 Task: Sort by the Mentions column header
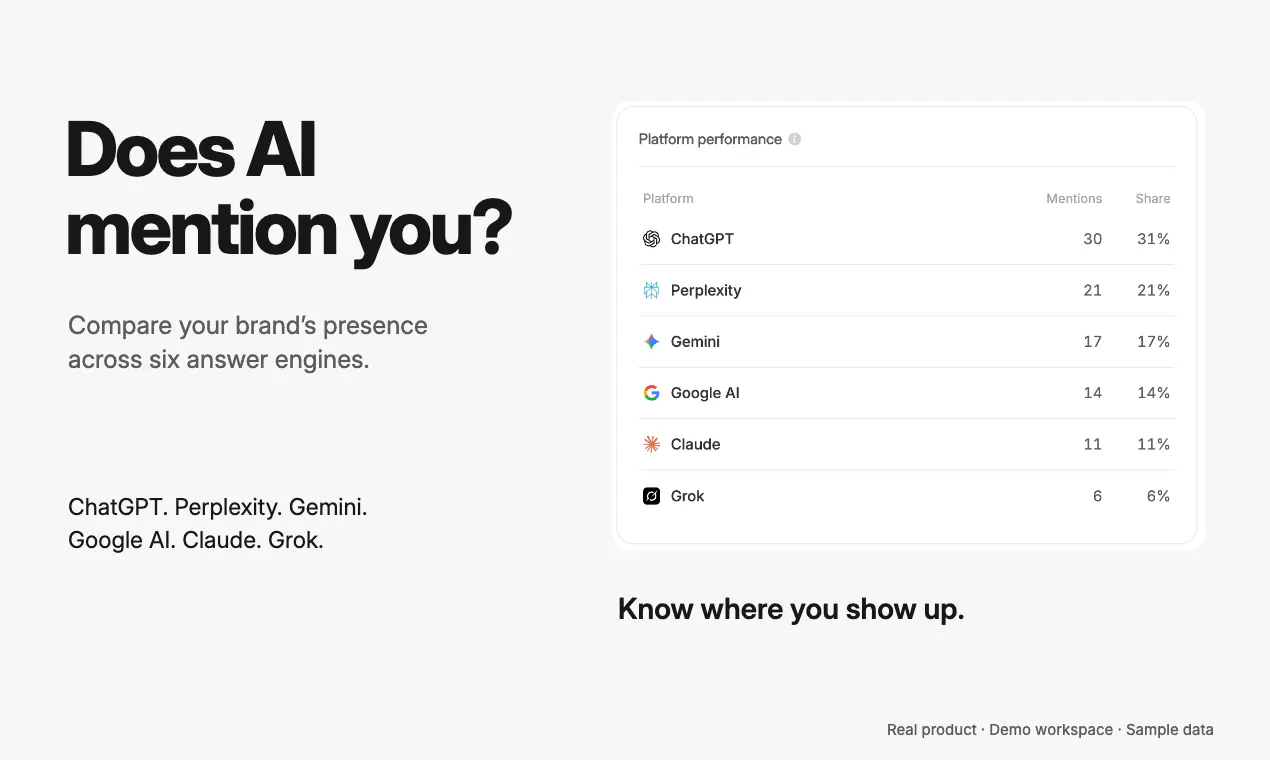pyautogui.click(x=1074, y=198)
